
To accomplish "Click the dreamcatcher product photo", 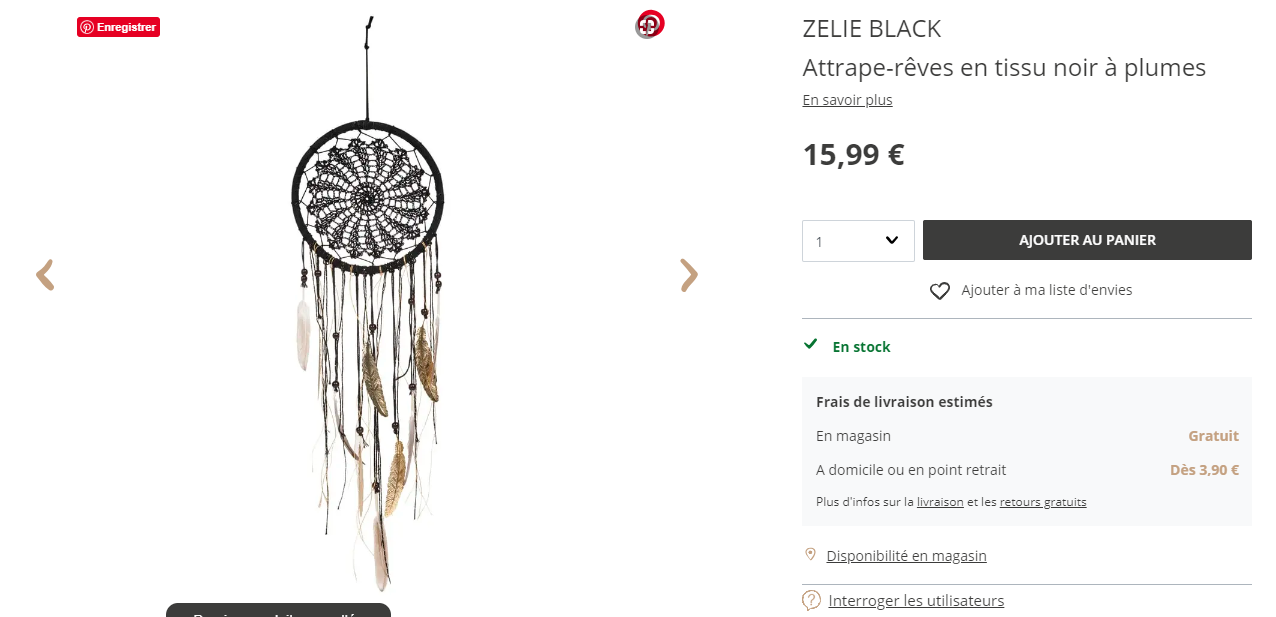I will (x=368, y=300).
